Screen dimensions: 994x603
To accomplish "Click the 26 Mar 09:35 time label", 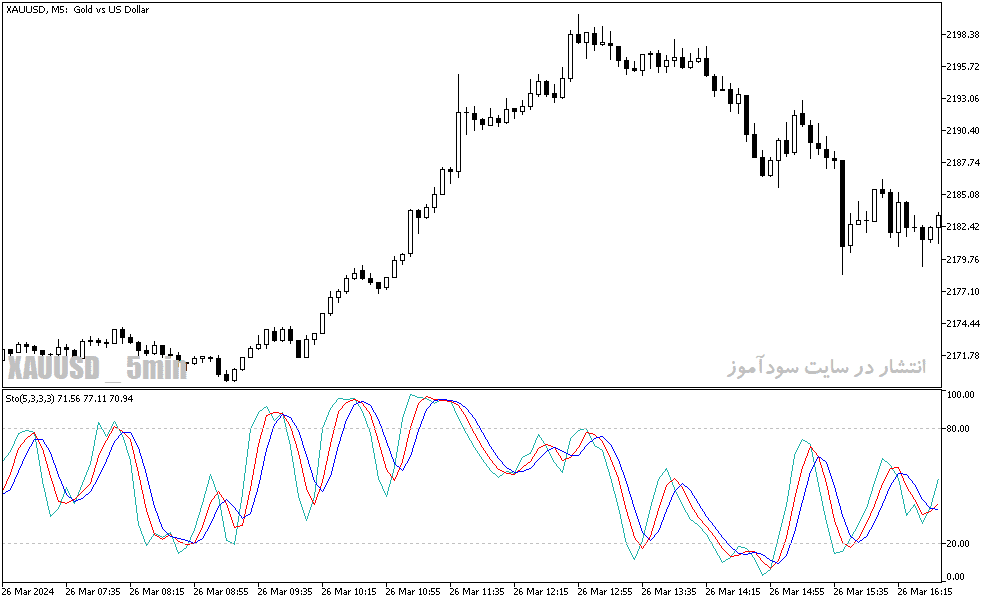I will click(x=285, y=592).
